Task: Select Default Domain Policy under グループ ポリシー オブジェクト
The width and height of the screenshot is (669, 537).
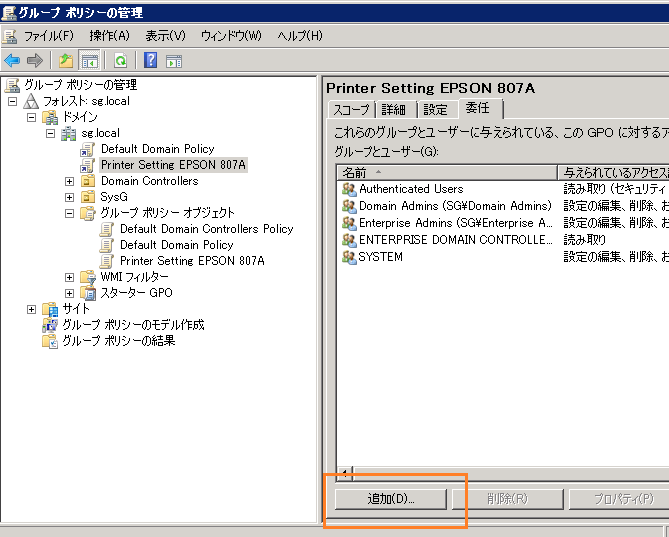Action: coord(177,245)
